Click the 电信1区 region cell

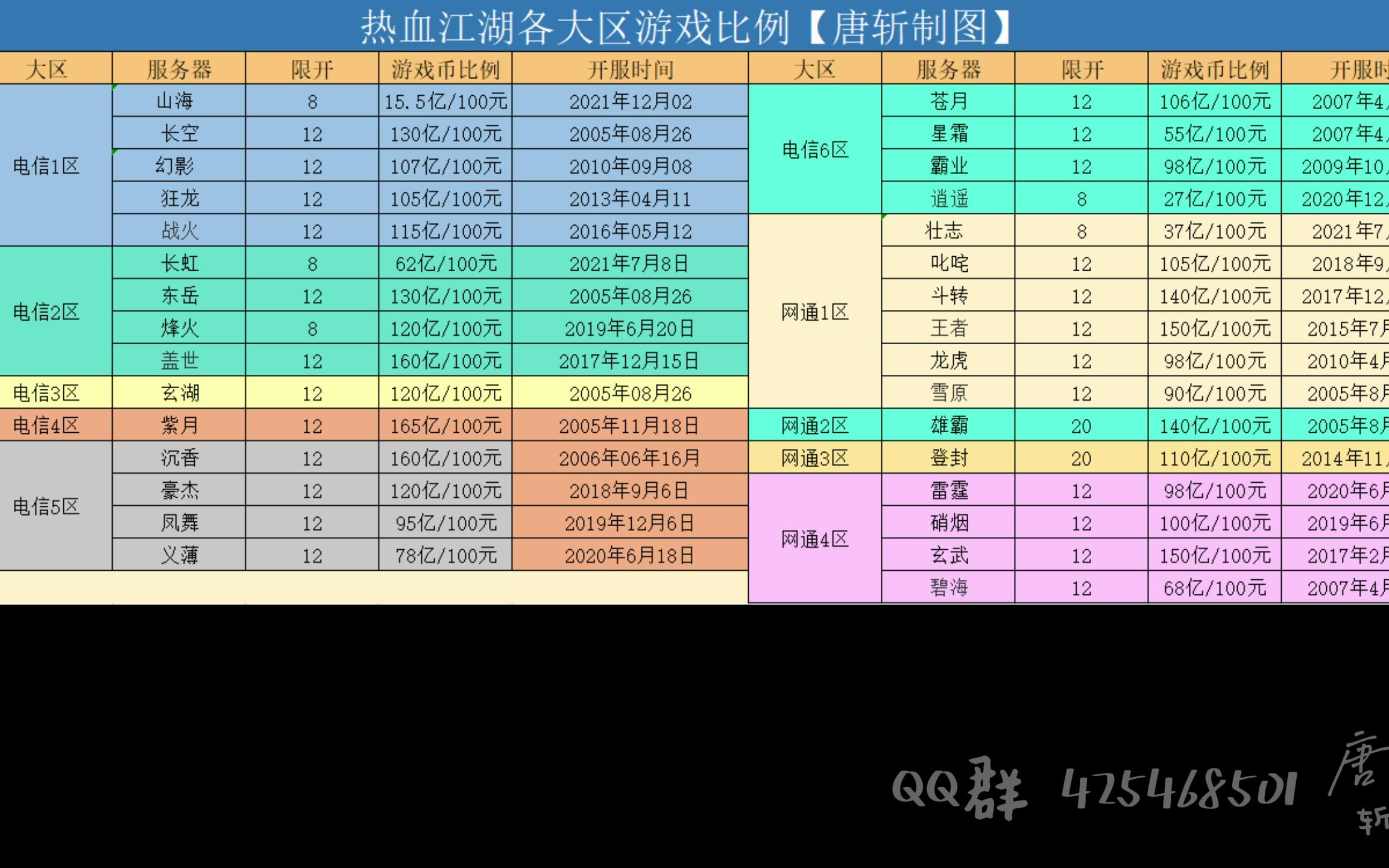coord(55,165)
